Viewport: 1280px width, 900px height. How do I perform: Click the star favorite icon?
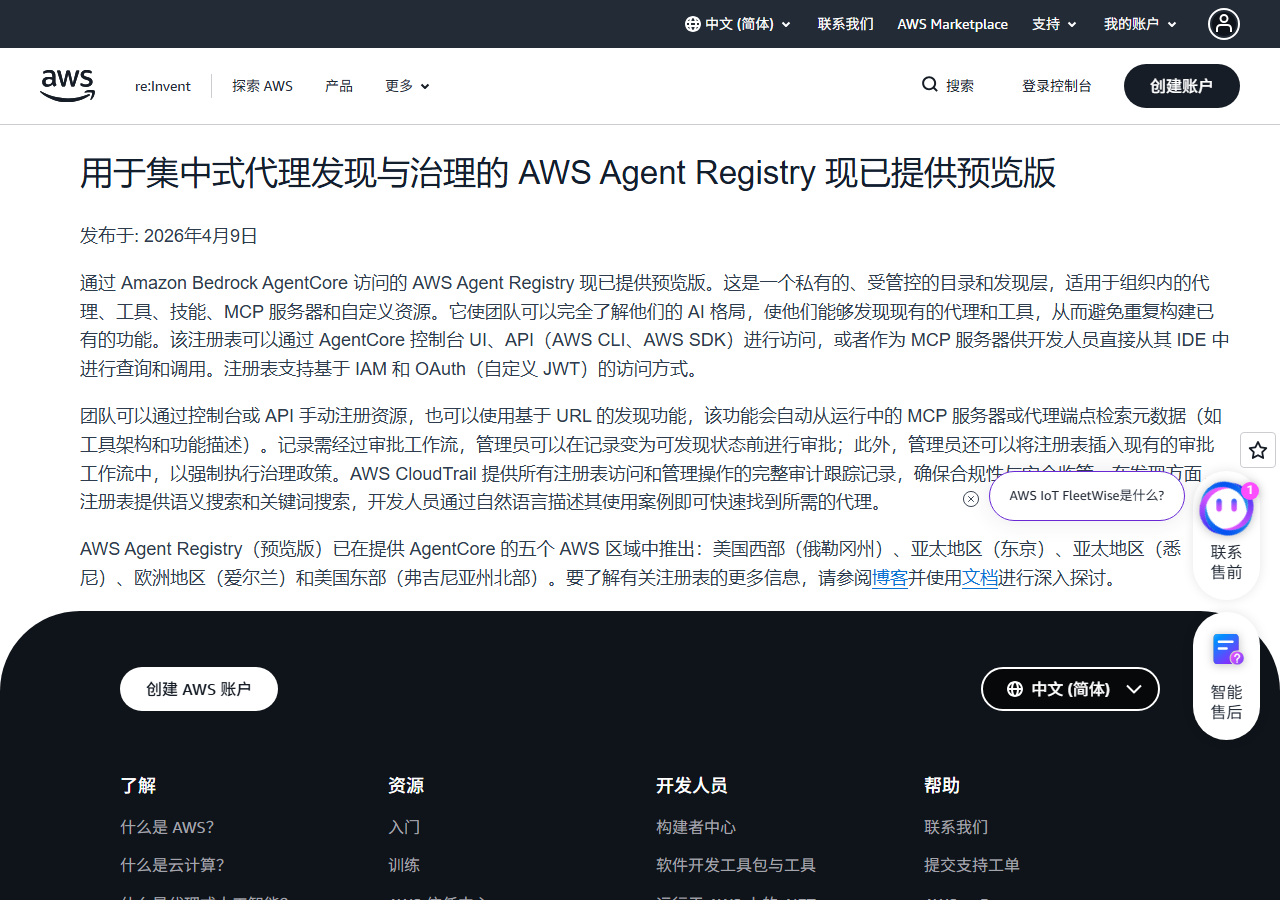pos(1258,450)
